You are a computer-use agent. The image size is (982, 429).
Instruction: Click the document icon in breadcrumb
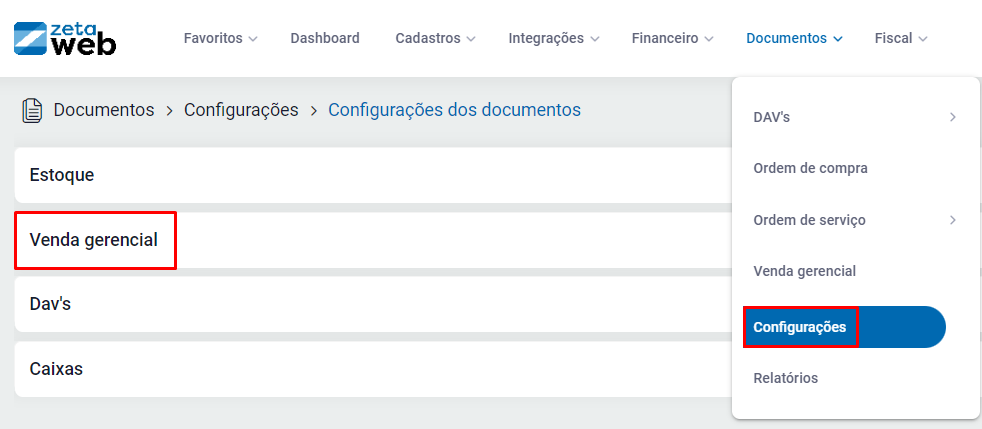(32, 110)
